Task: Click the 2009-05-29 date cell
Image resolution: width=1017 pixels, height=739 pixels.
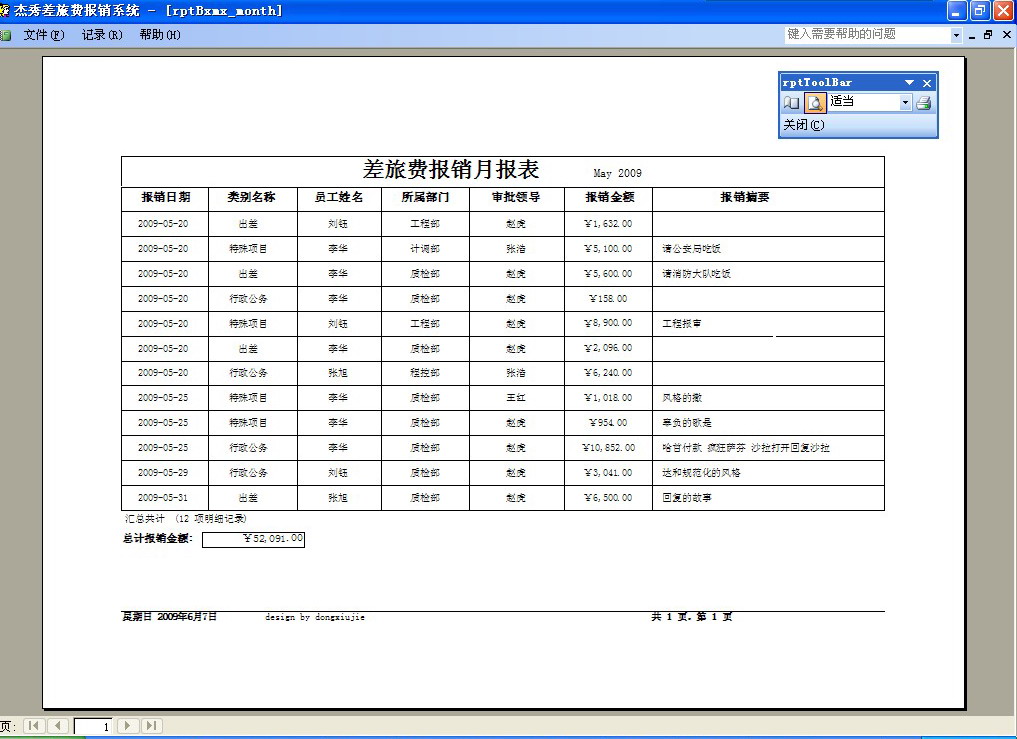Action: pos(163,472)
